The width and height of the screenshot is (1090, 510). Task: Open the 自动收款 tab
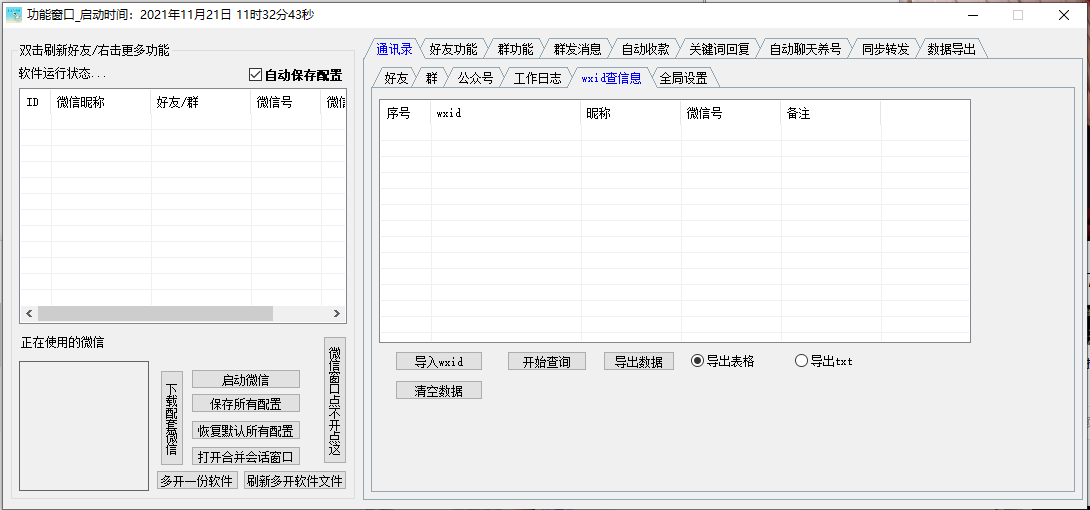tap(645, 49)
